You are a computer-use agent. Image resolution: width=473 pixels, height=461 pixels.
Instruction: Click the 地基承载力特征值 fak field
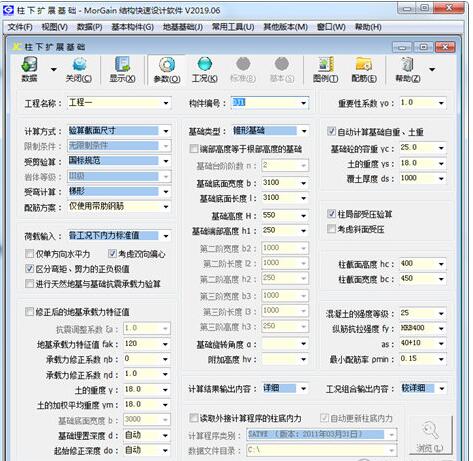(x=147, y=344)
